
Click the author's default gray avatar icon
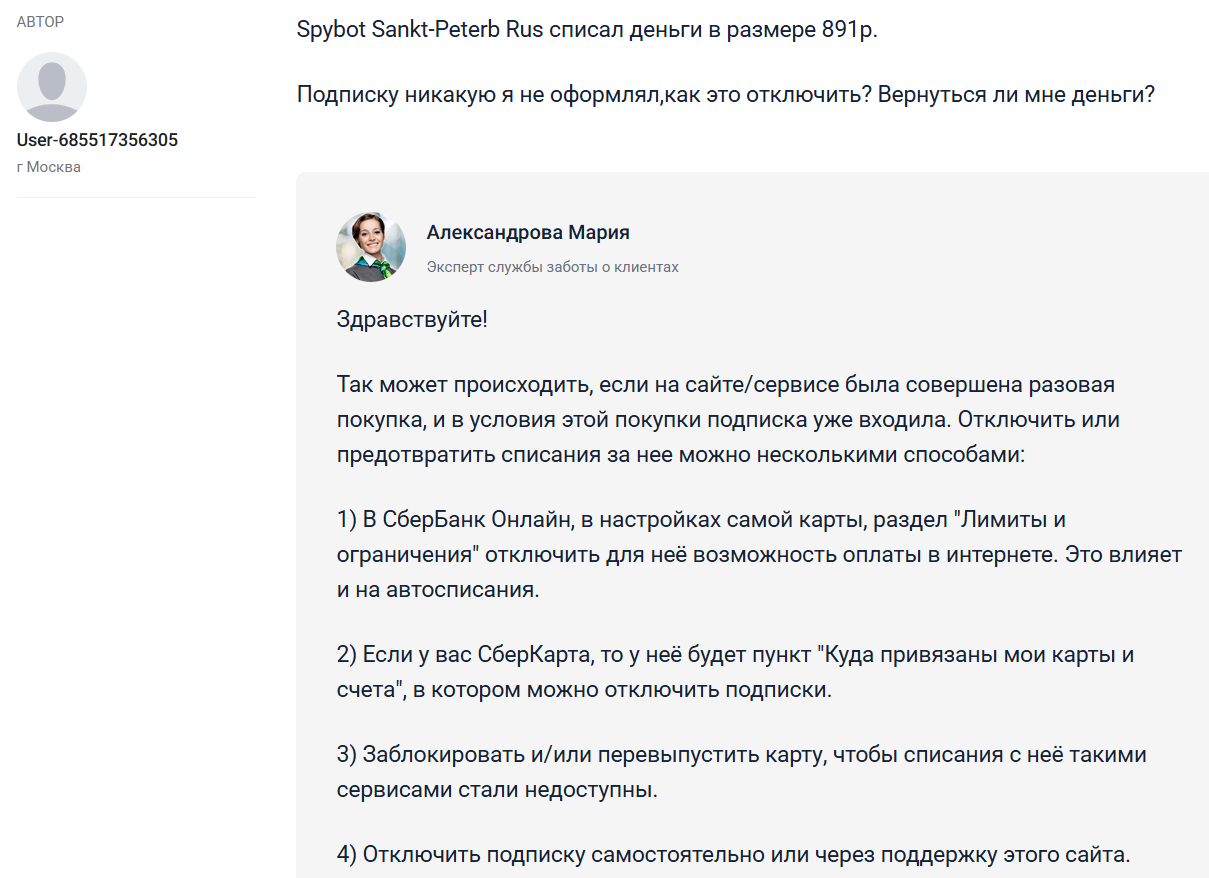(52, 87)
